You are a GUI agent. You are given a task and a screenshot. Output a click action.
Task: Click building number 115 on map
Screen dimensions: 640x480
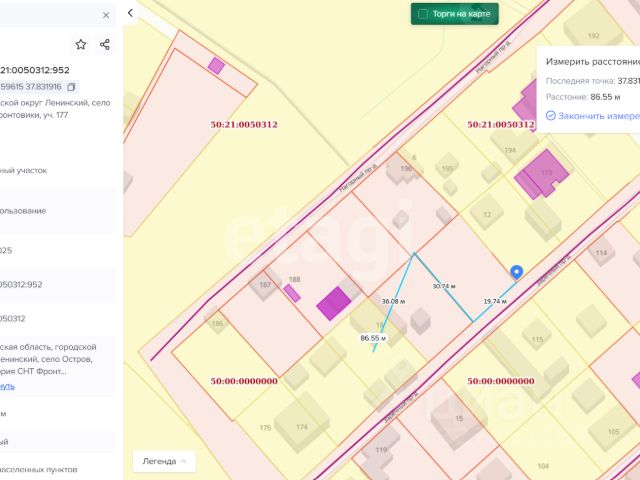coord(537,339)
